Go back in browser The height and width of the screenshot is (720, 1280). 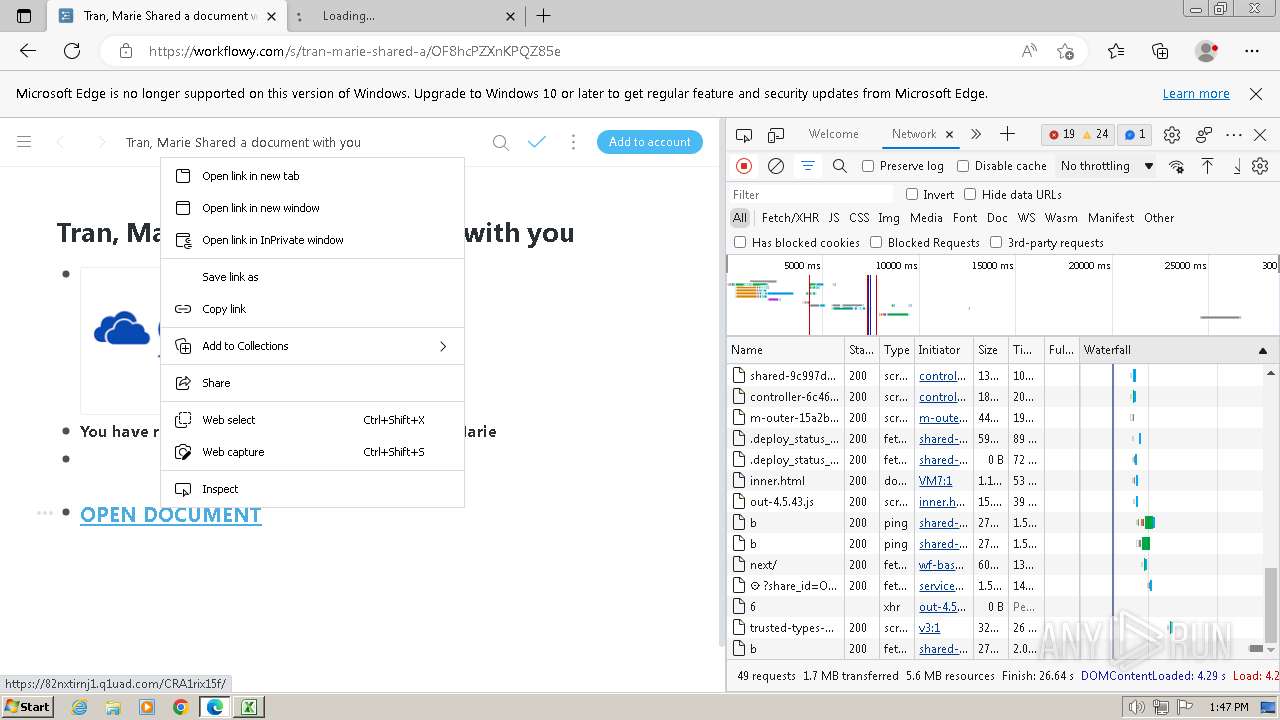coord(28,51)
